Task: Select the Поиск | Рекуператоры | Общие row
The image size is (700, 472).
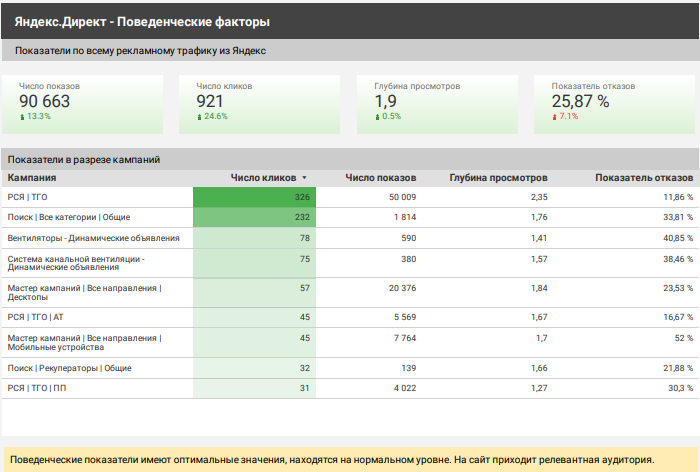Action: [x=69, y=368]
